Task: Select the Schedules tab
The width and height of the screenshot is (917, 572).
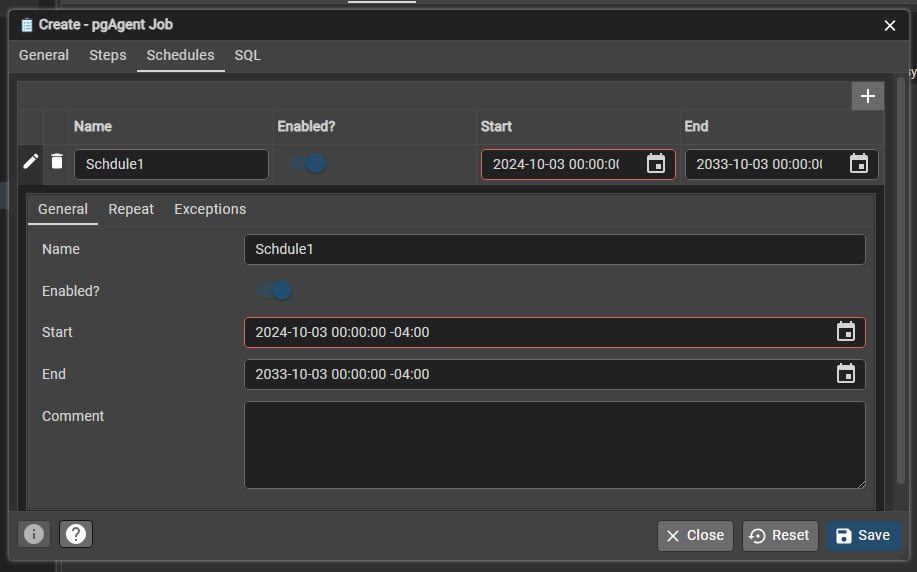Action: pos(181,56)
